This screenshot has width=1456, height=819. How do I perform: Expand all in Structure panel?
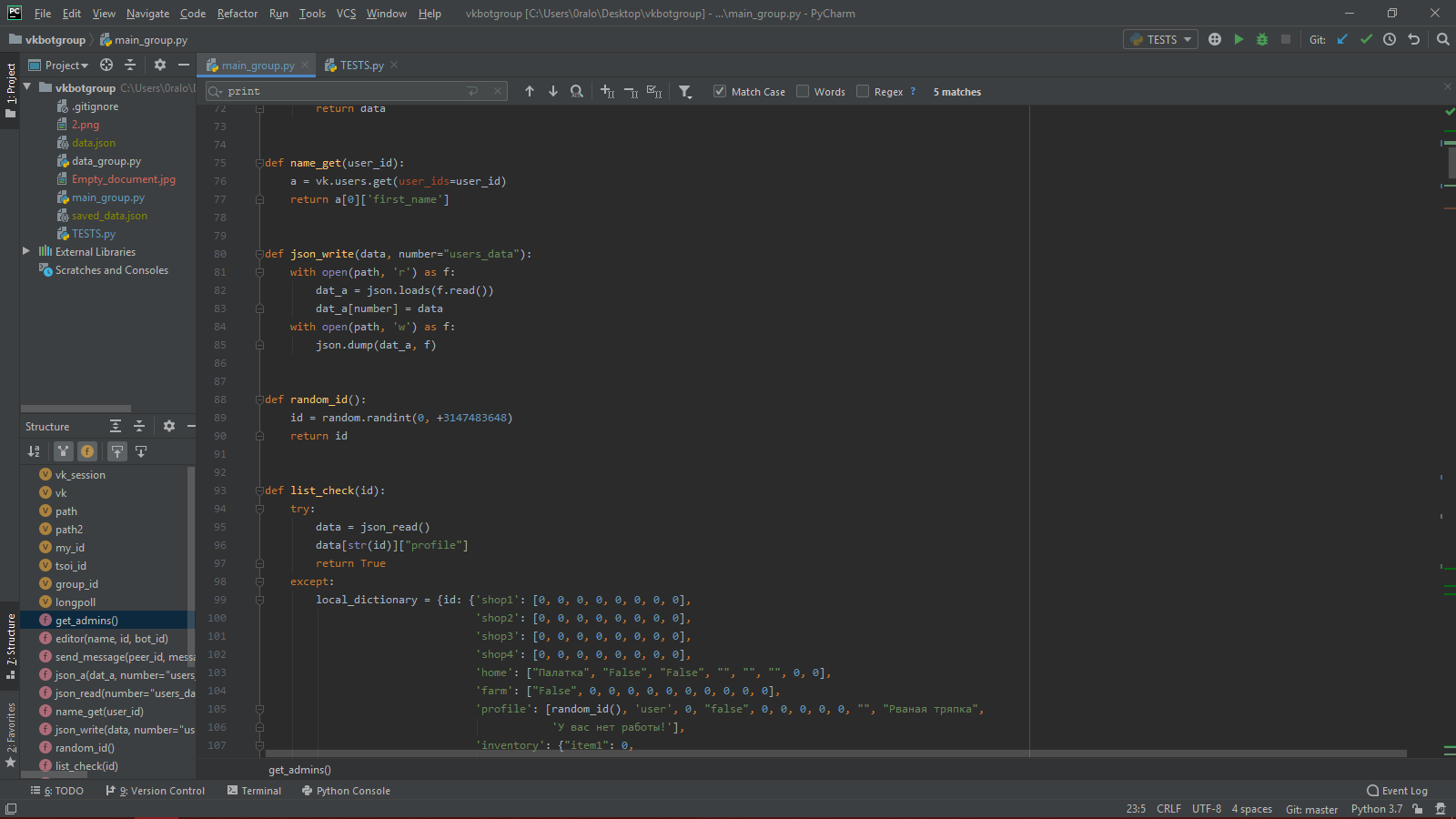click(116, 426)
